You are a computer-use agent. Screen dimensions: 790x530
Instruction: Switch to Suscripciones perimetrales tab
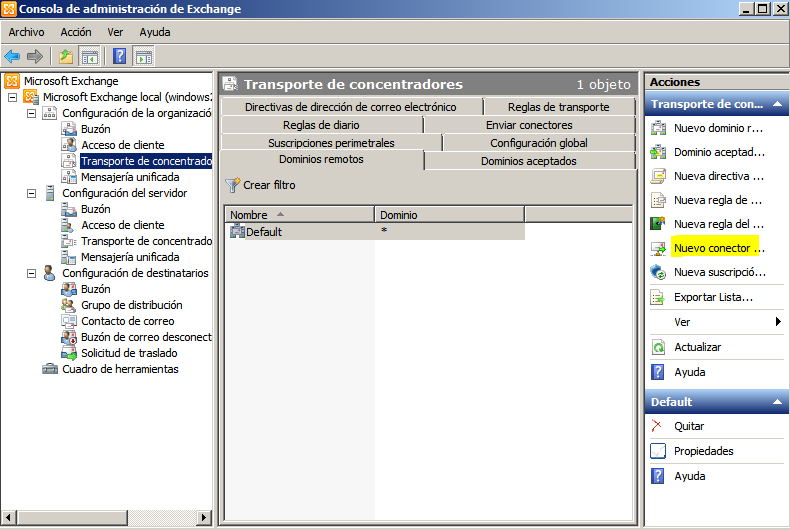click(332, 143)
